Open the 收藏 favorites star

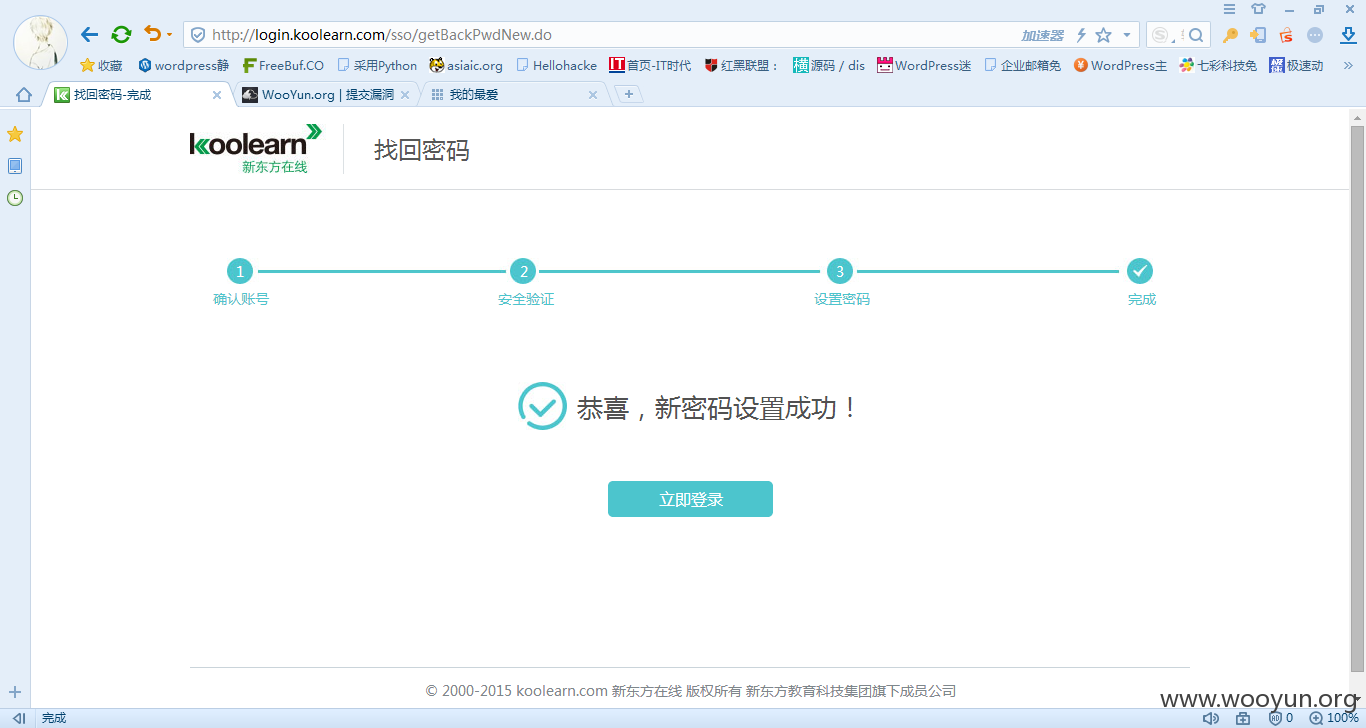(101, 65)
